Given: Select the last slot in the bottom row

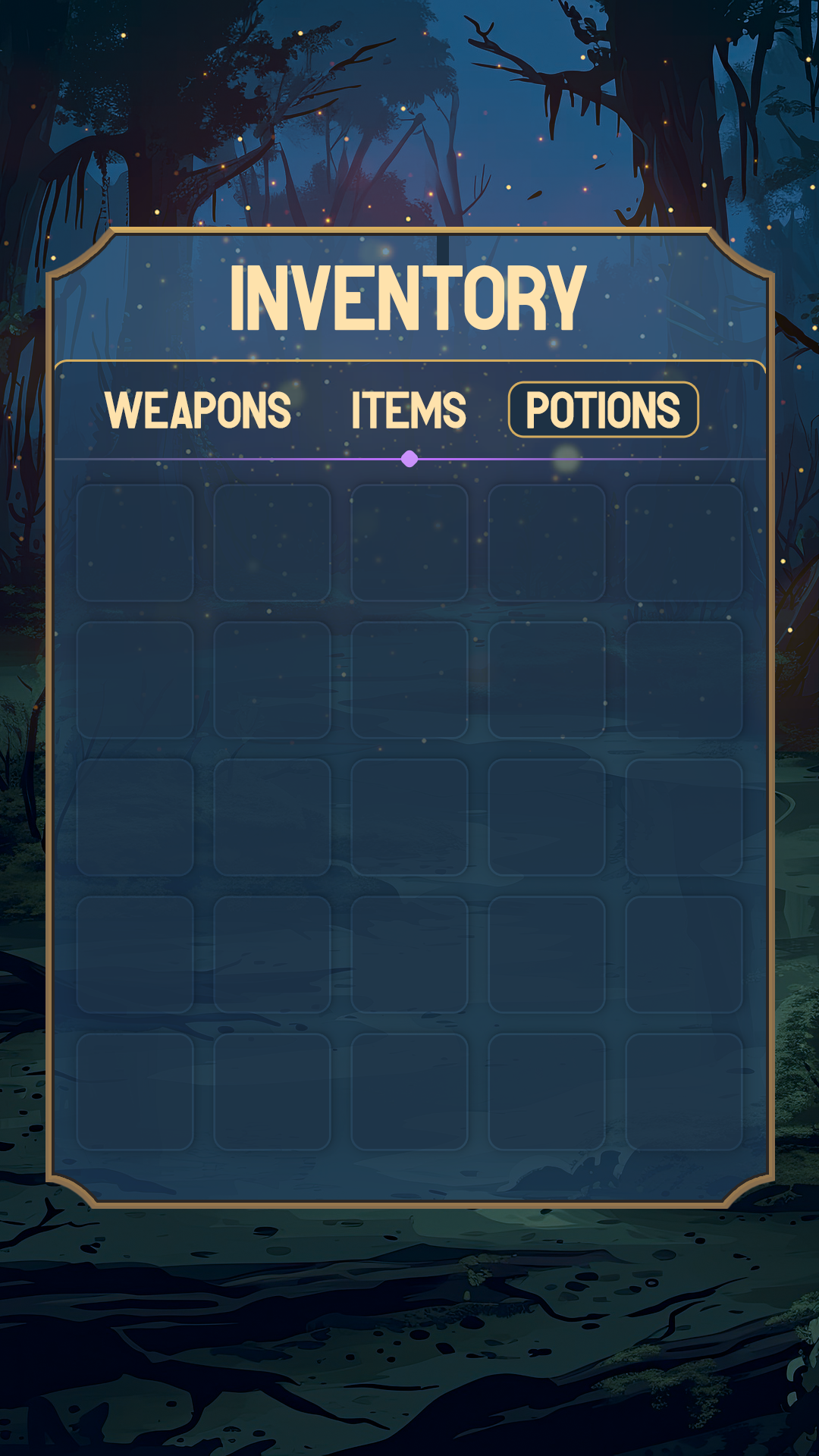Looking at the screenshot, I should [684, 1092].
